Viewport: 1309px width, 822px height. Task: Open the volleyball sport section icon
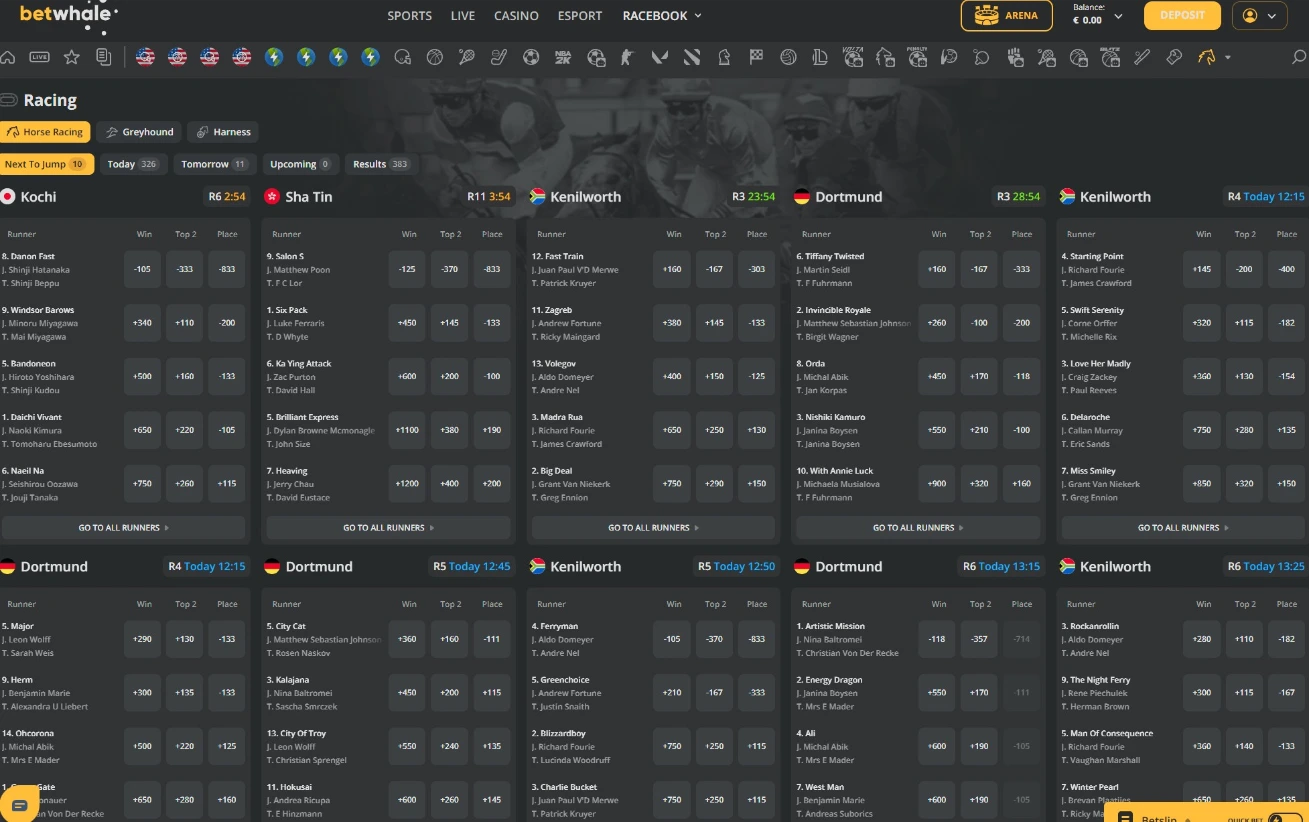(789, 57)
